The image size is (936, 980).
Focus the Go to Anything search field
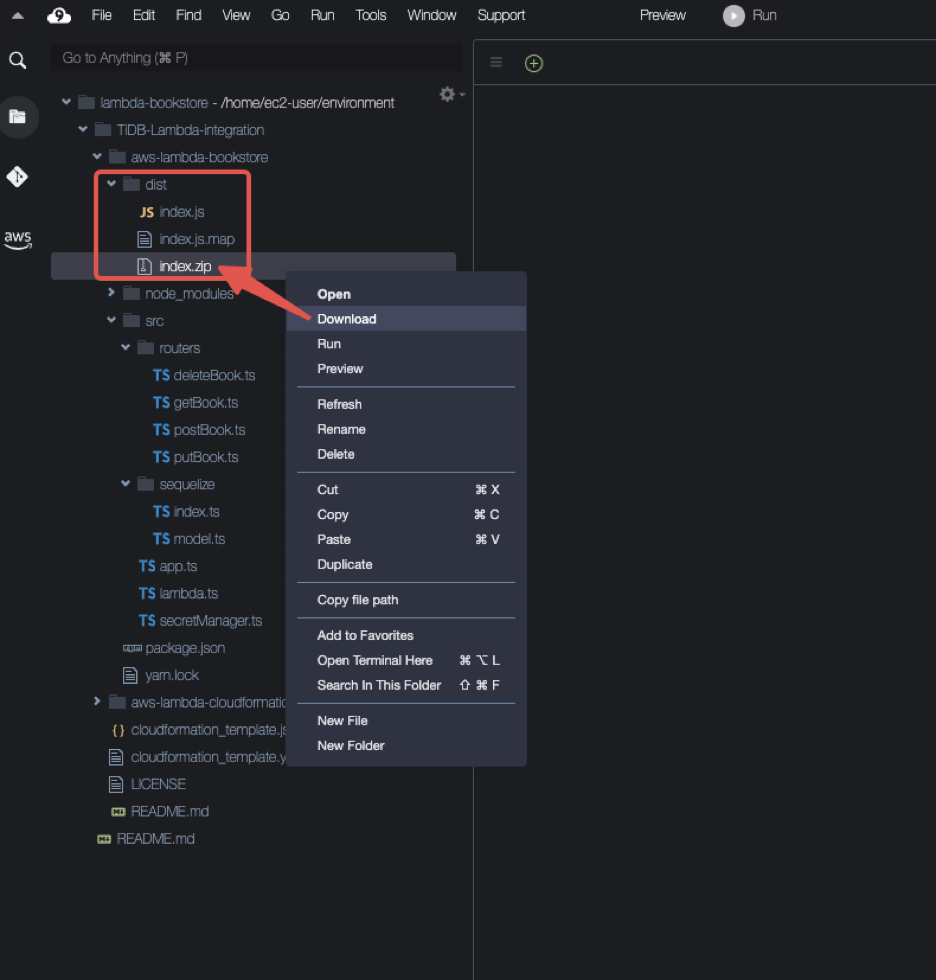pos(256,58)
